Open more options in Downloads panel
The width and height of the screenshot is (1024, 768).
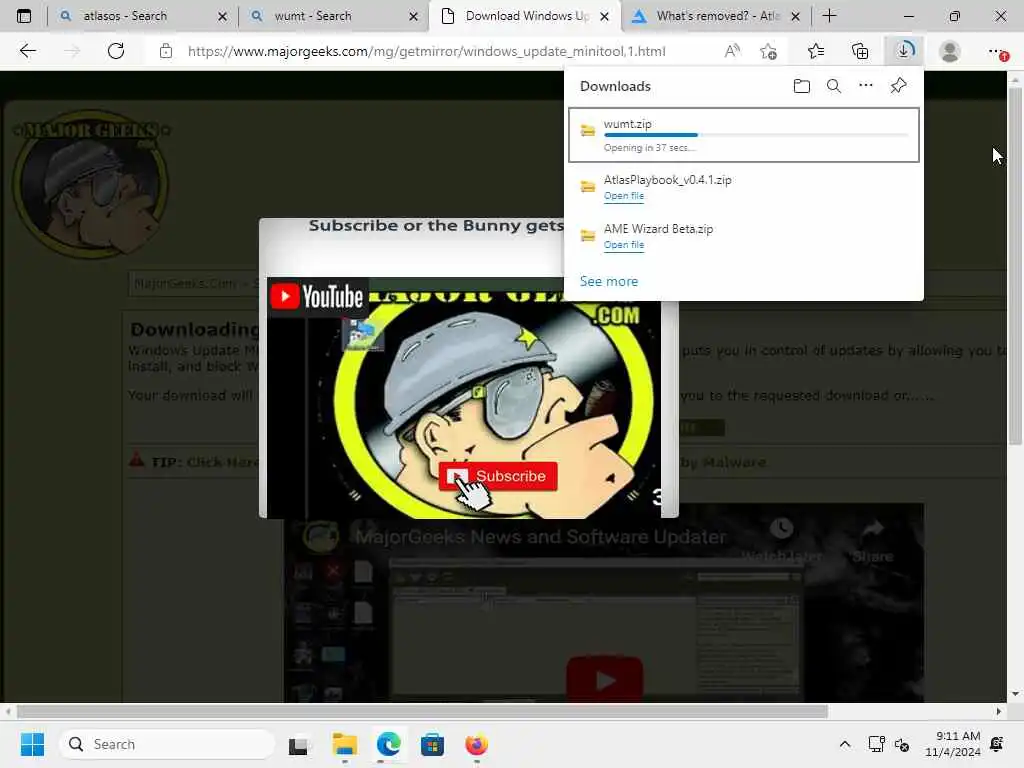click(x=865, y=86)
